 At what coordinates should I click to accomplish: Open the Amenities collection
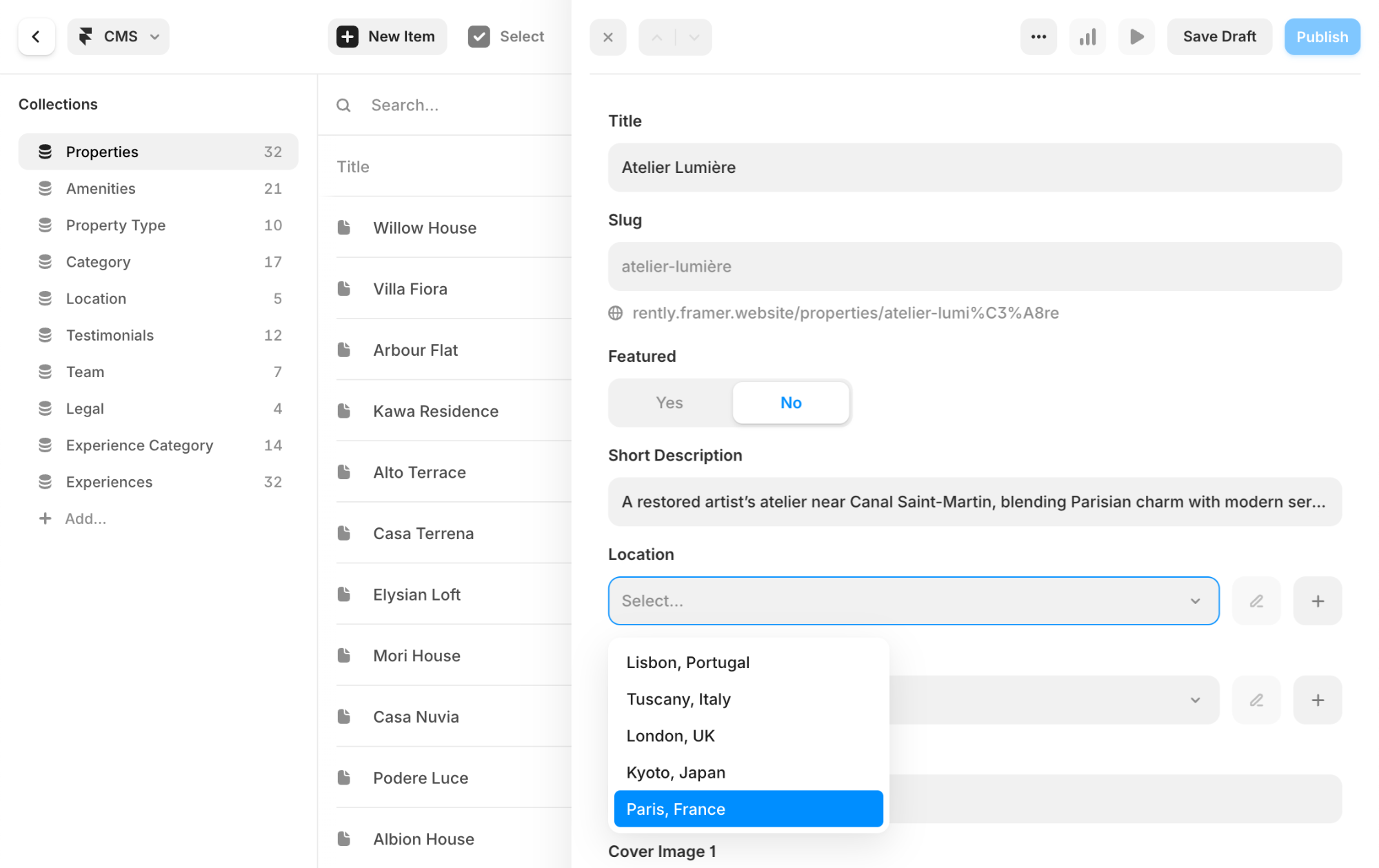(101, 189)
